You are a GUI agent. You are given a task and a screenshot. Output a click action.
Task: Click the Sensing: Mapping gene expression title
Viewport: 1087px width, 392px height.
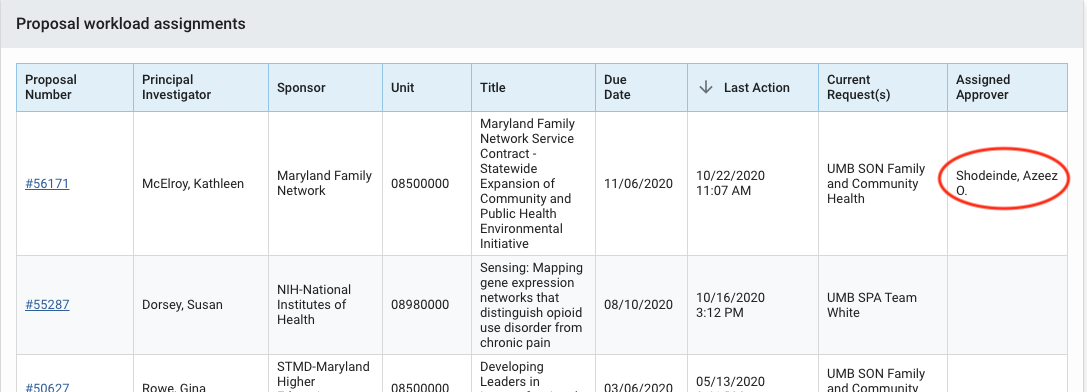coord(532,305)
